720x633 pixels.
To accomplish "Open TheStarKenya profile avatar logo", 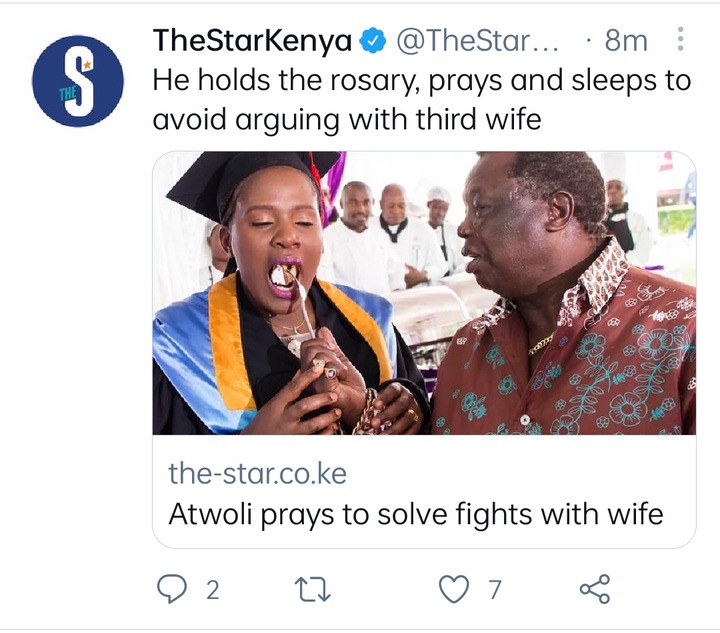I will (x=78, y=81).
